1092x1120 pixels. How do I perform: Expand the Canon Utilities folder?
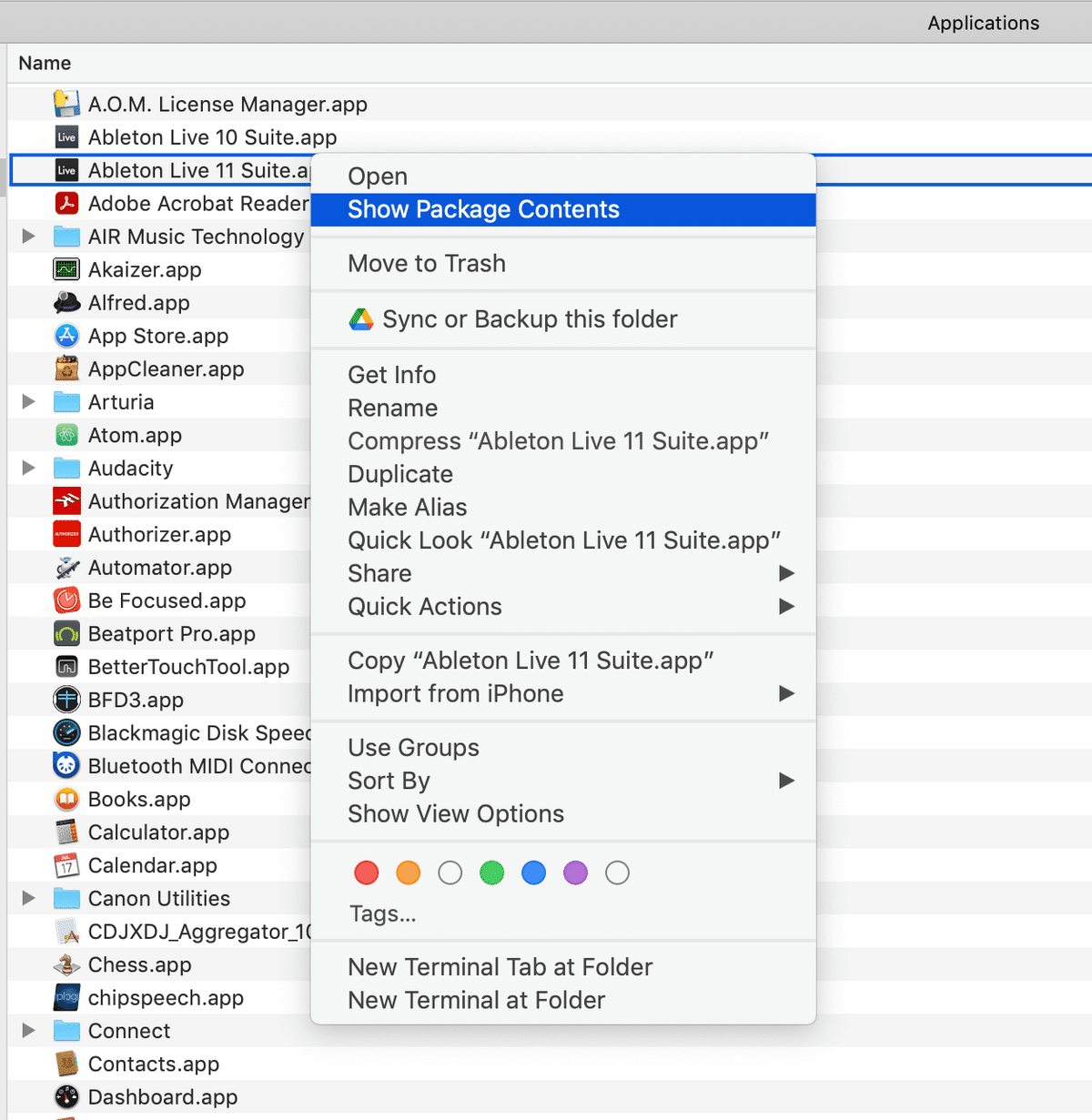pos(29,898)
